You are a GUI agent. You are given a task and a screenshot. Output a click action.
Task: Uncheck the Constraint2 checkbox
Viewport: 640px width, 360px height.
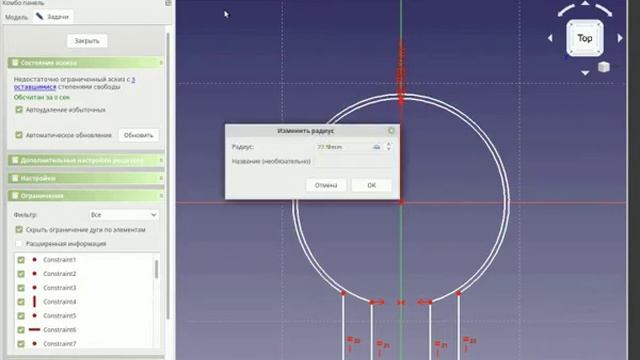click(x=21, y=273)
